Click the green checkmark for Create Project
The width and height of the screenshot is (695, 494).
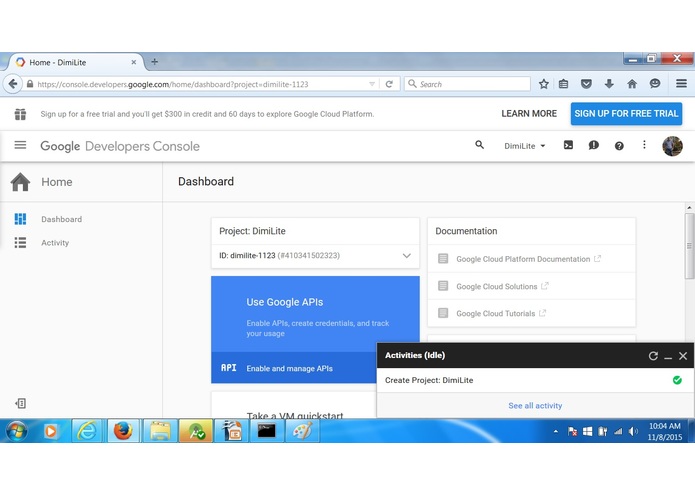(x=677, y=380)
